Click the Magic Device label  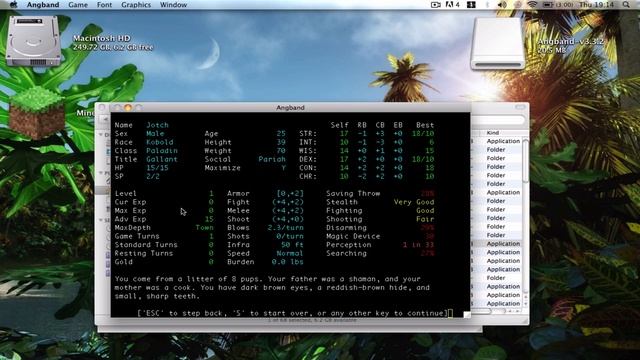pyautogui.click(x=353, y=236)
